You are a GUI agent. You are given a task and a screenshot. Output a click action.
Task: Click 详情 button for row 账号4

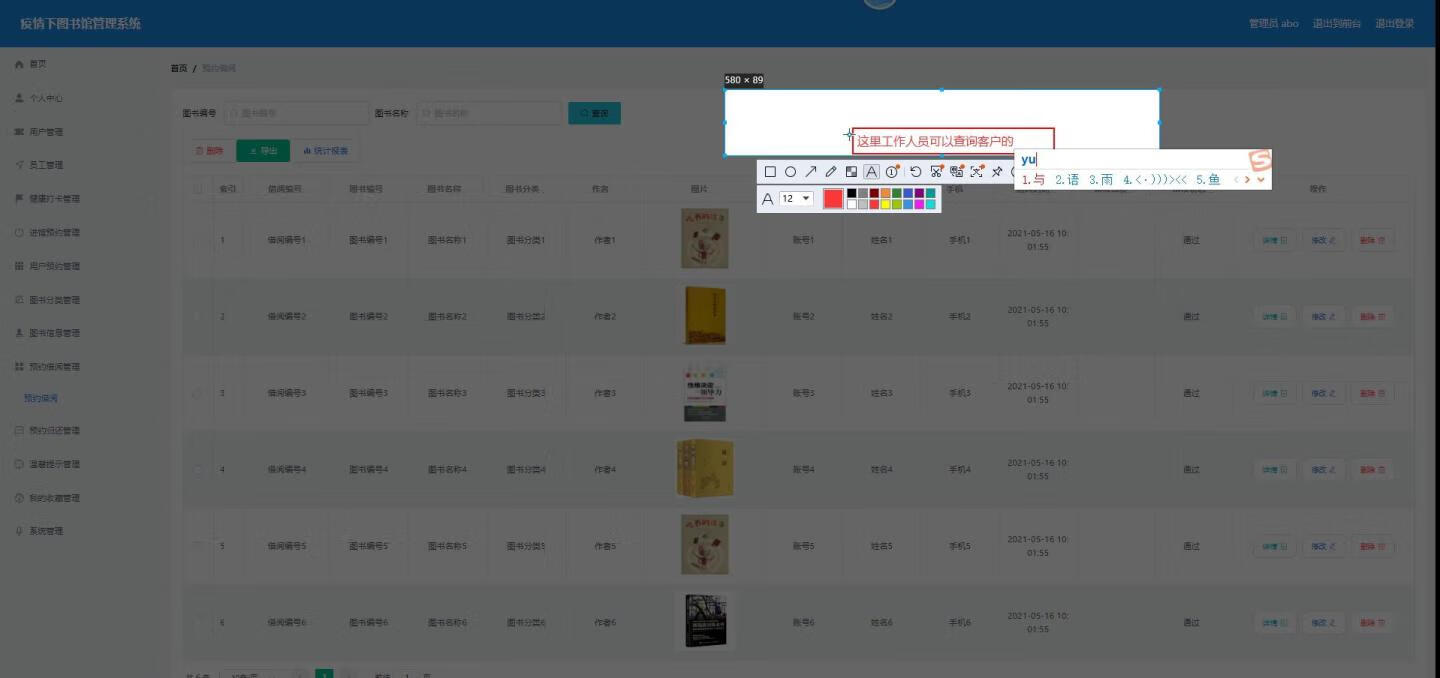tap(1274, 469)
